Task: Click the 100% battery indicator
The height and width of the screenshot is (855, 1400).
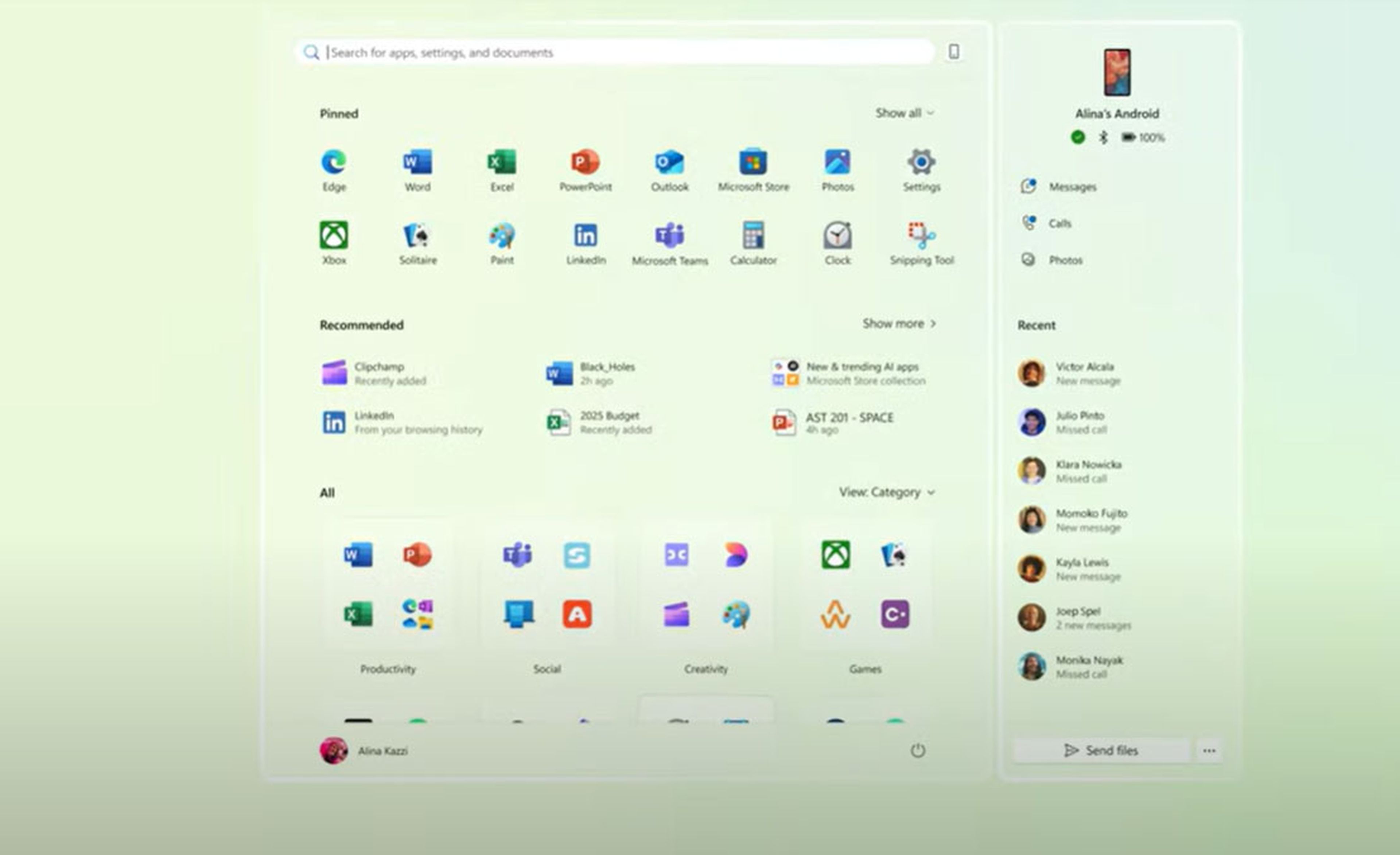Action: (1143, 137)
